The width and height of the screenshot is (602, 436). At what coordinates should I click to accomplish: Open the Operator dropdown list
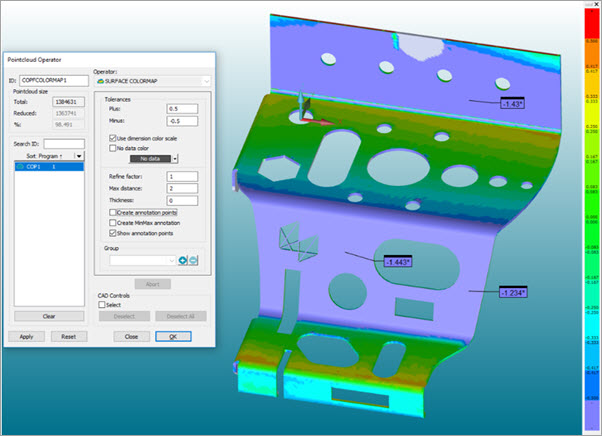click(207, 80)
